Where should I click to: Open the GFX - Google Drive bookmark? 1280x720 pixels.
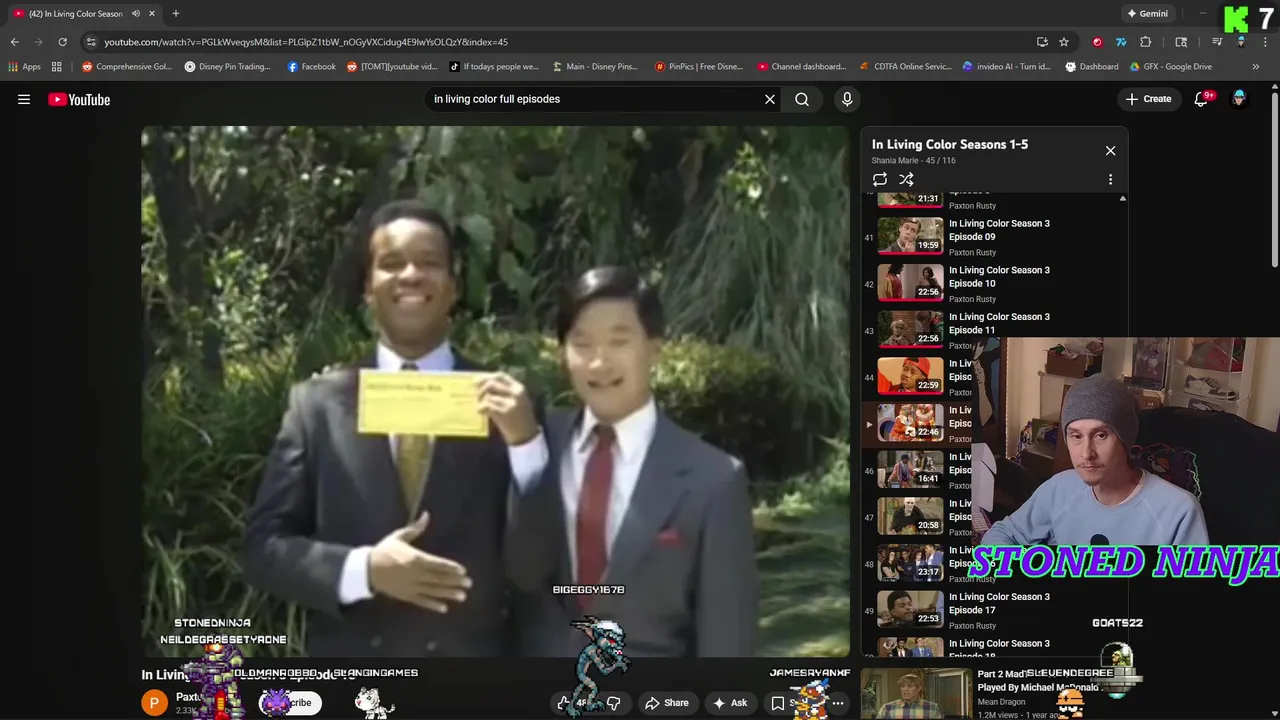[x=1171, y=67]
